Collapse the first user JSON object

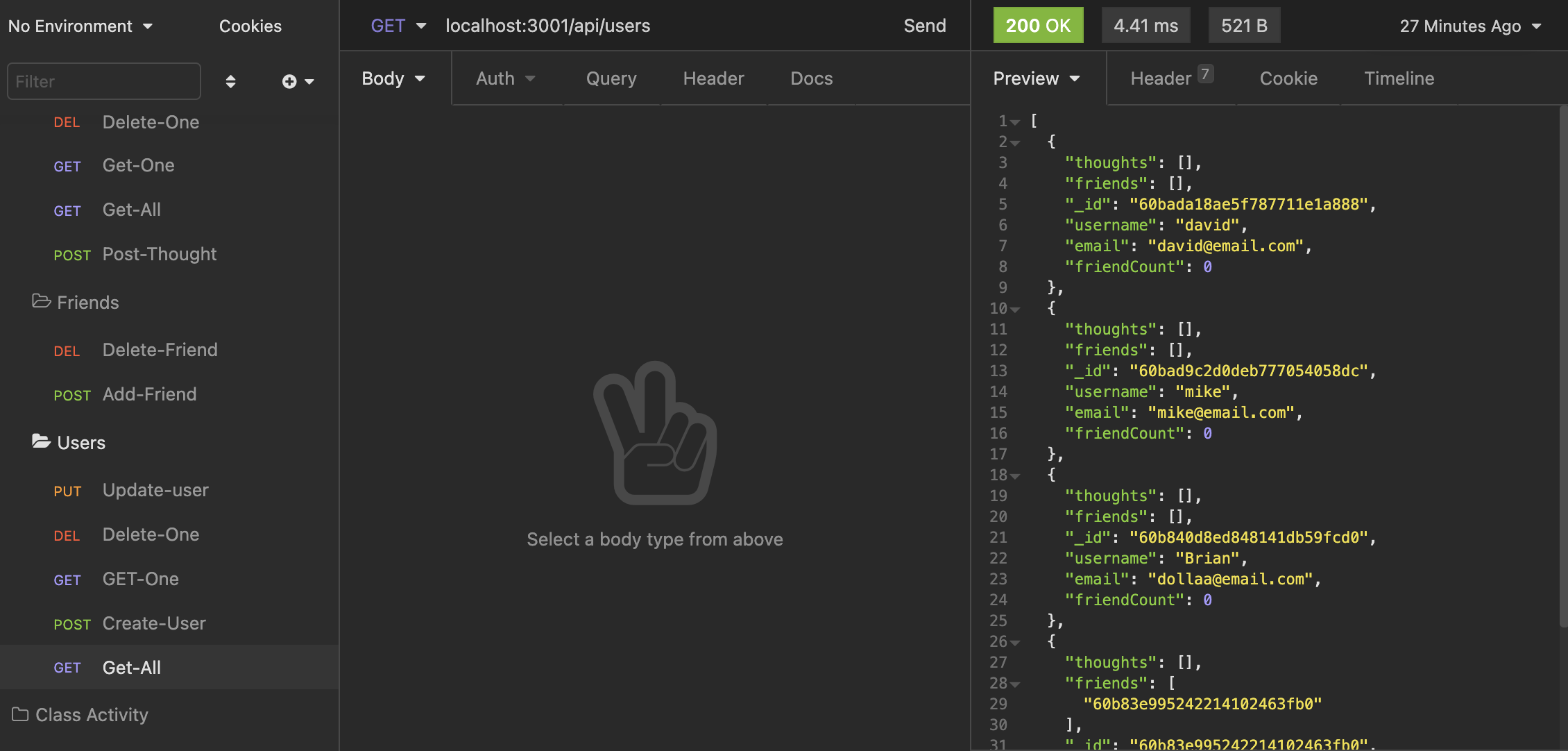coord(1015,142)
